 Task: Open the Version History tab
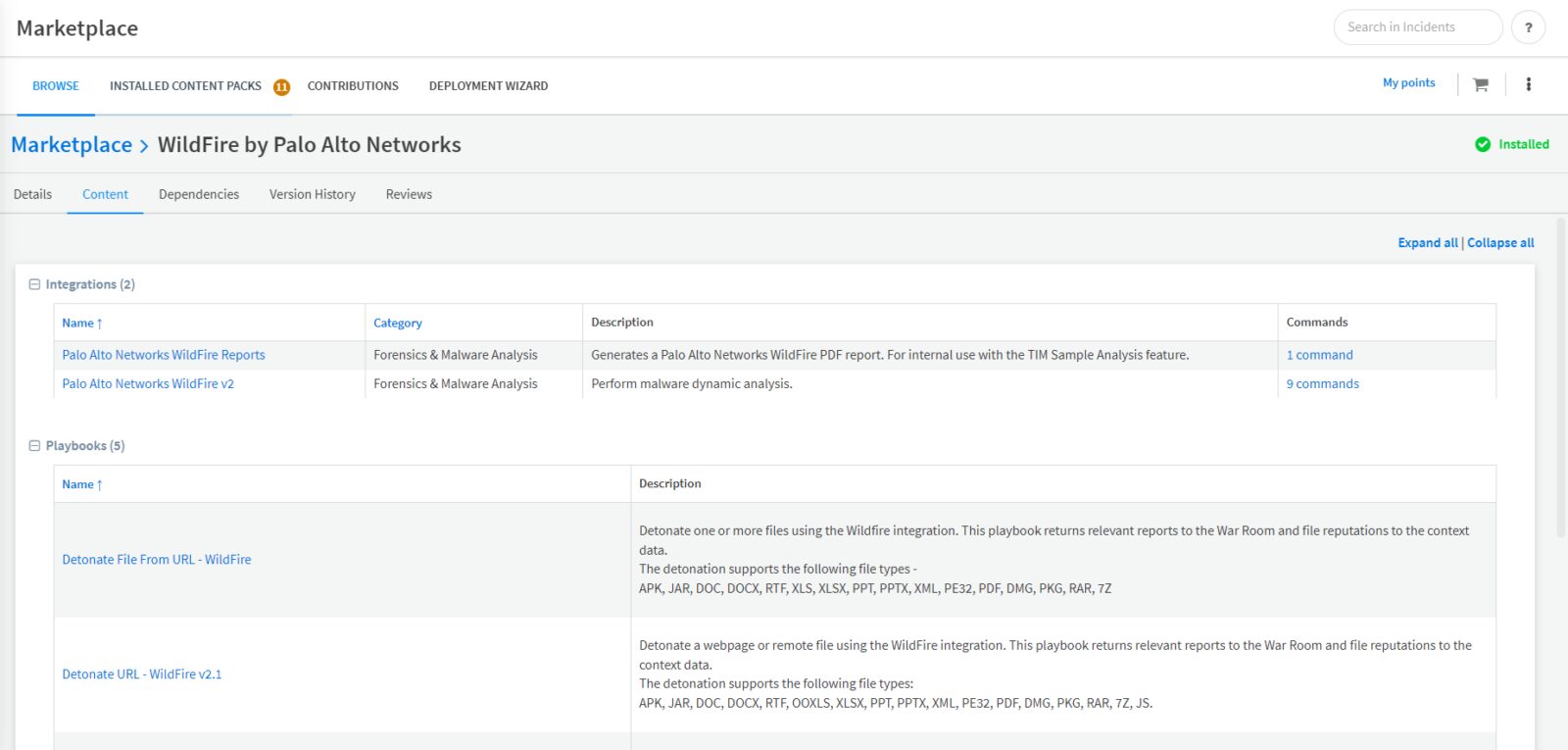click(313, 194)
